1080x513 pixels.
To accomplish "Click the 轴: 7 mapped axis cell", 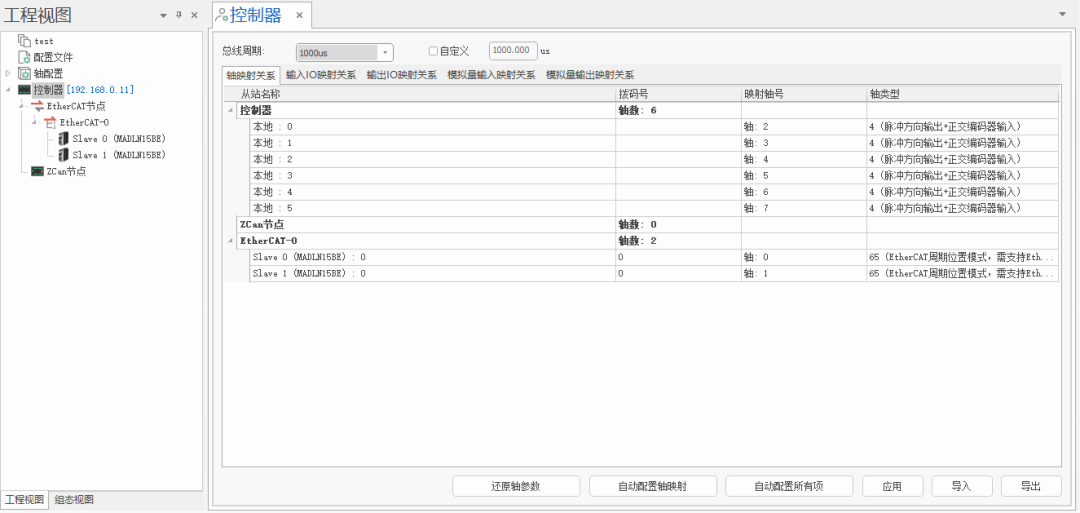I will (x=804, y=208).
